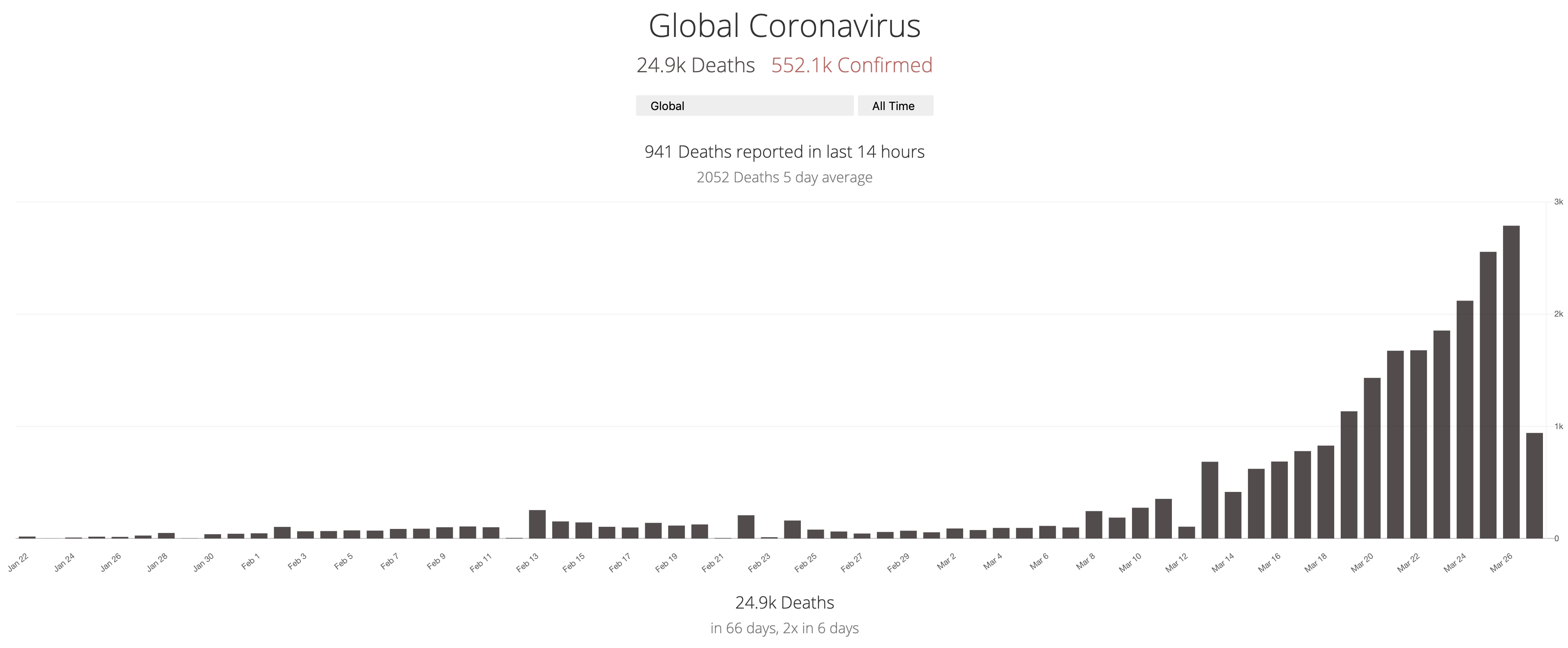1568x648 pixels.
Task: Change the time period from All Time
Action: 895,105
